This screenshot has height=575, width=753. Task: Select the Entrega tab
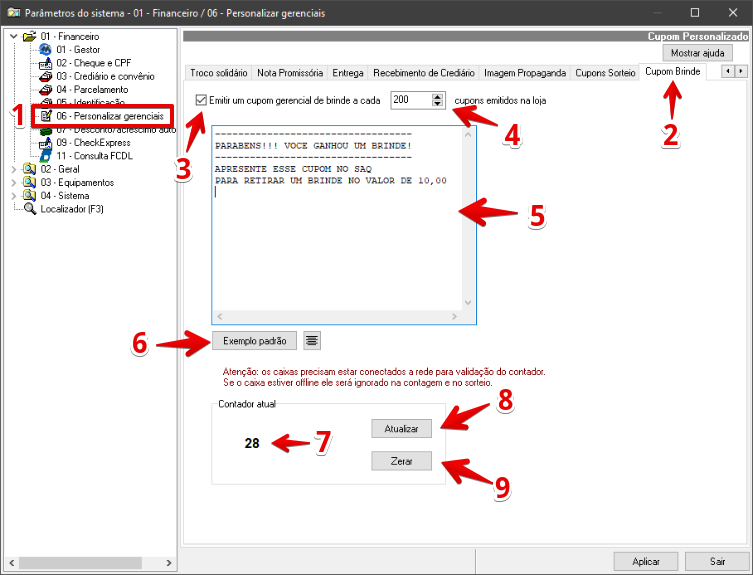tap(348, 73)
